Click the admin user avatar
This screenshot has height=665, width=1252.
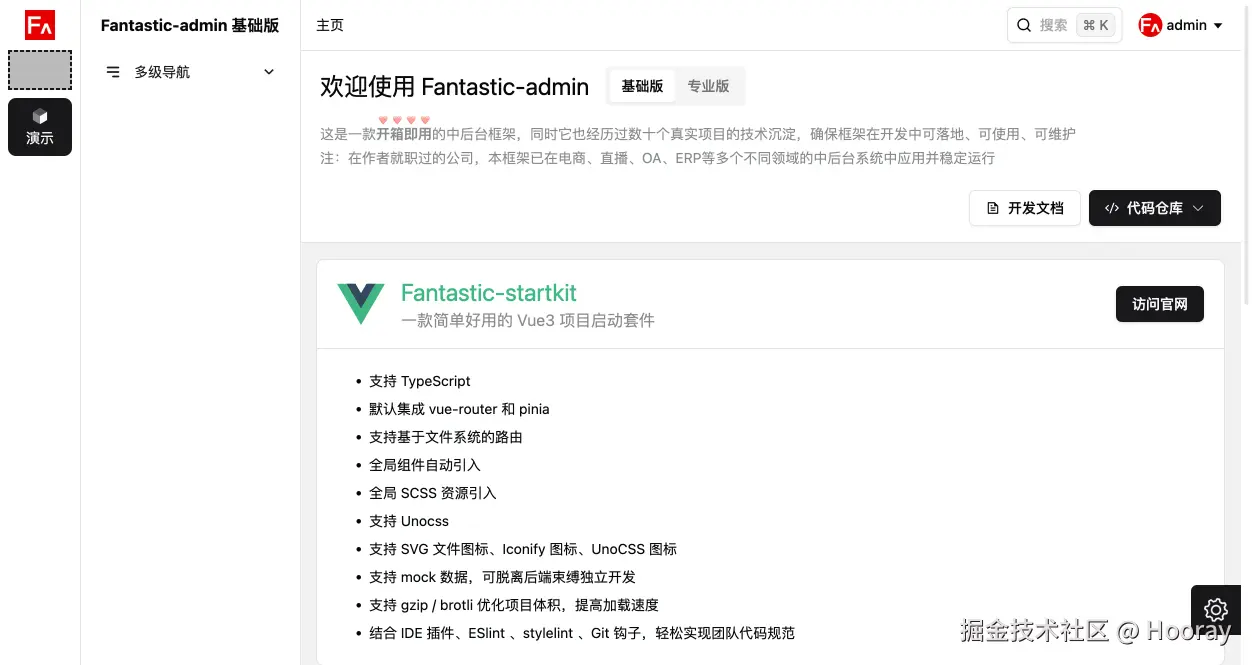click(1150, 25)
